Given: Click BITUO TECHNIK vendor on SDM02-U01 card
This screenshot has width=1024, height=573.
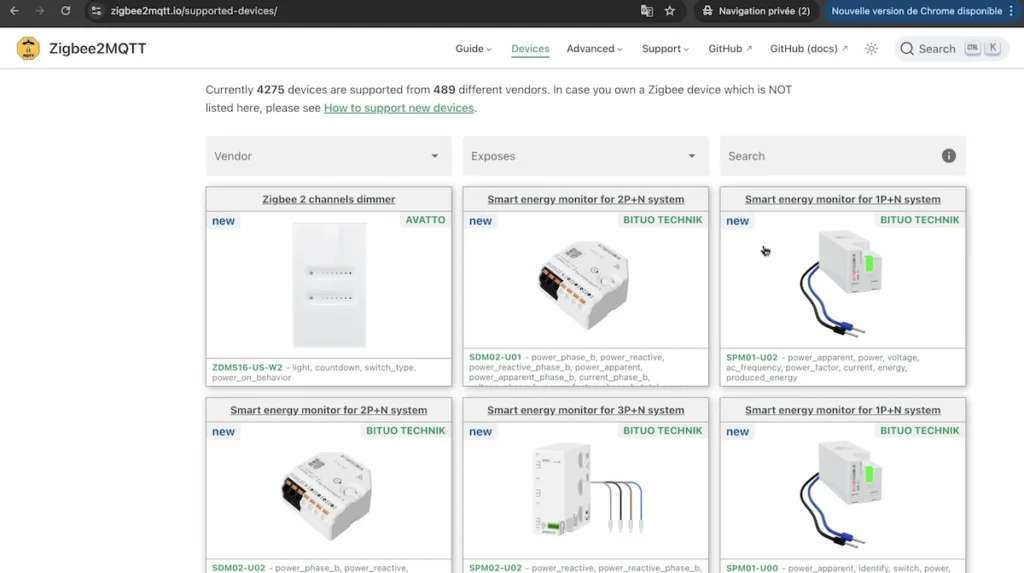Looking at the screenshot, I should (662, 220).
